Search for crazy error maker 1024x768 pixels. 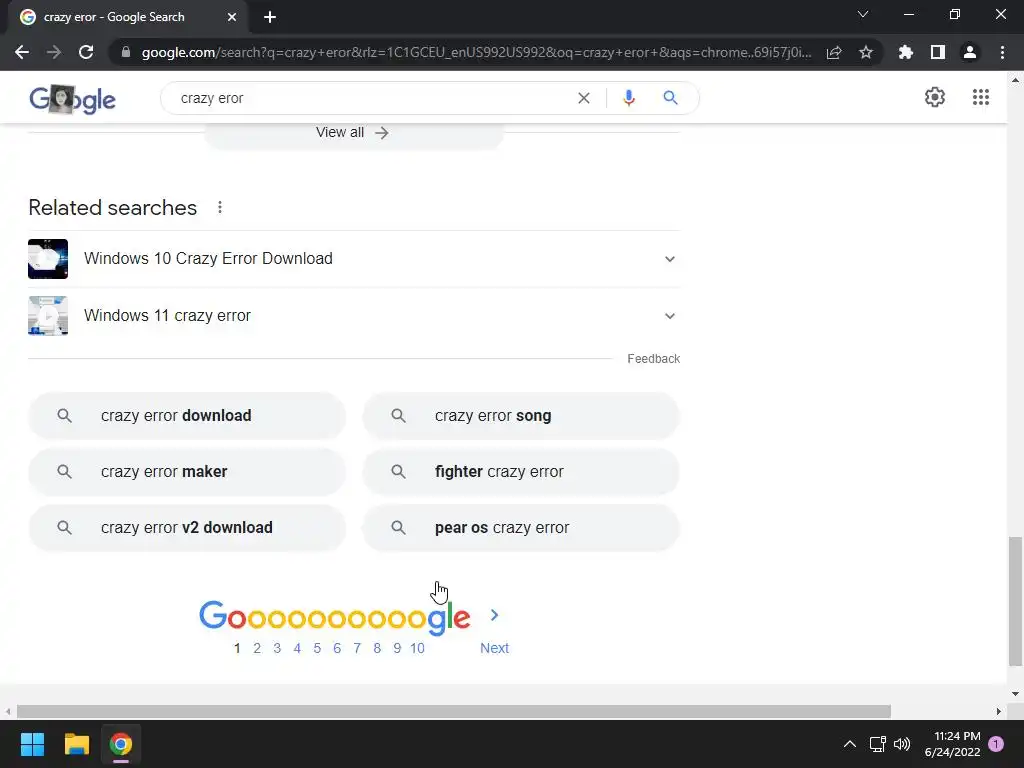[187, 472]
